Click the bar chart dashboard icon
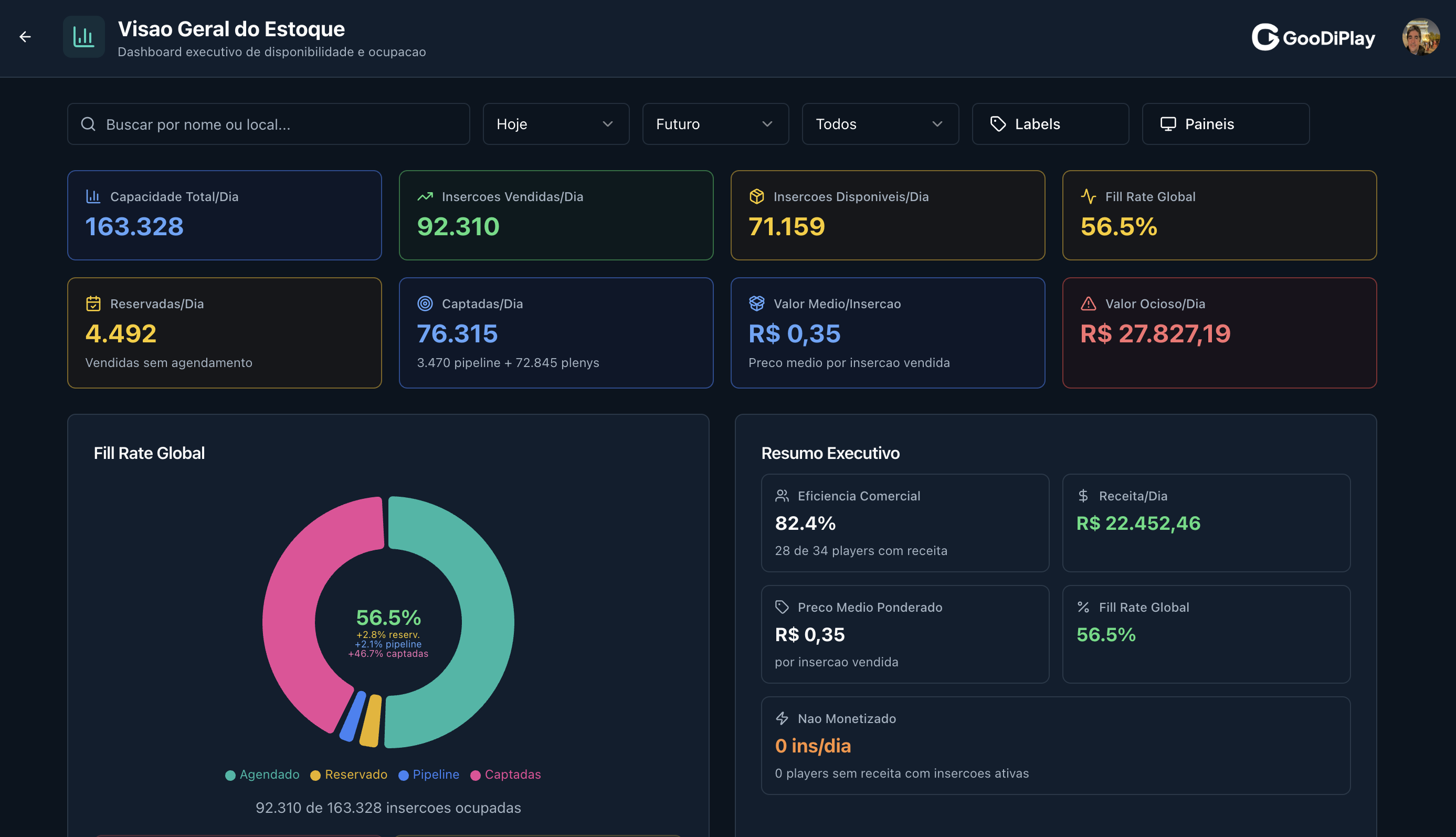This screenshot has width=1456, height=837. 84,37
